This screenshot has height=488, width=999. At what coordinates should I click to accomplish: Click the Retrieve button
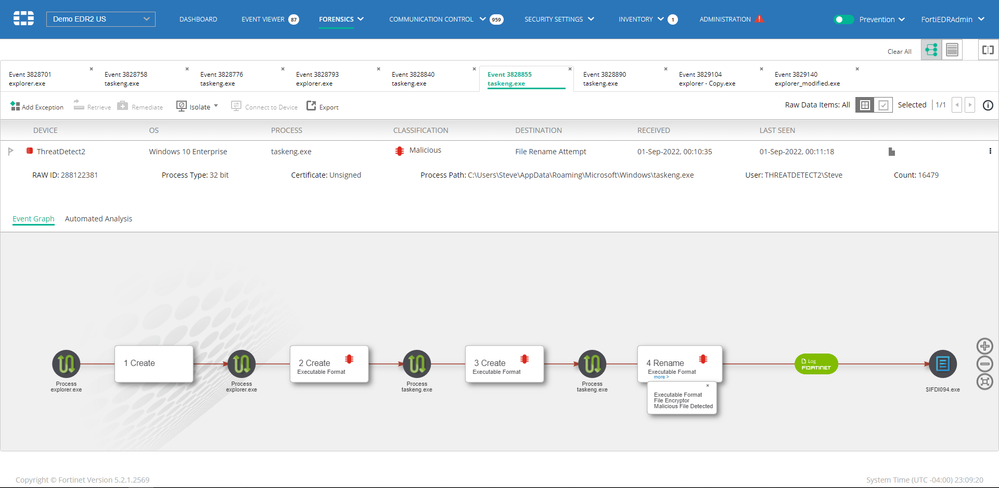tap(92, 106)
